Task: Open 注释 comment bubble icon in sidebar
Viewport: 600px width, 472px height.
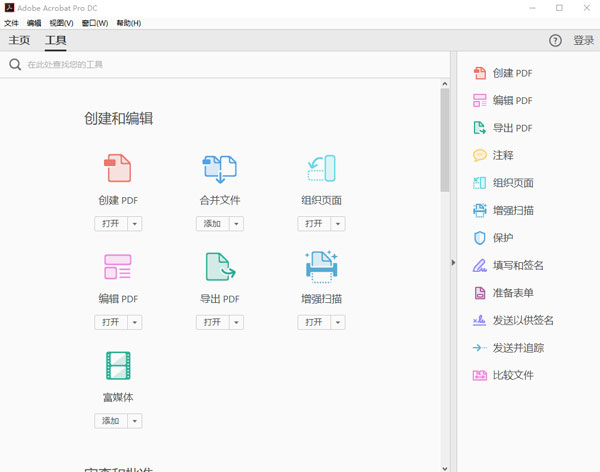Action: tap(479, 155)
